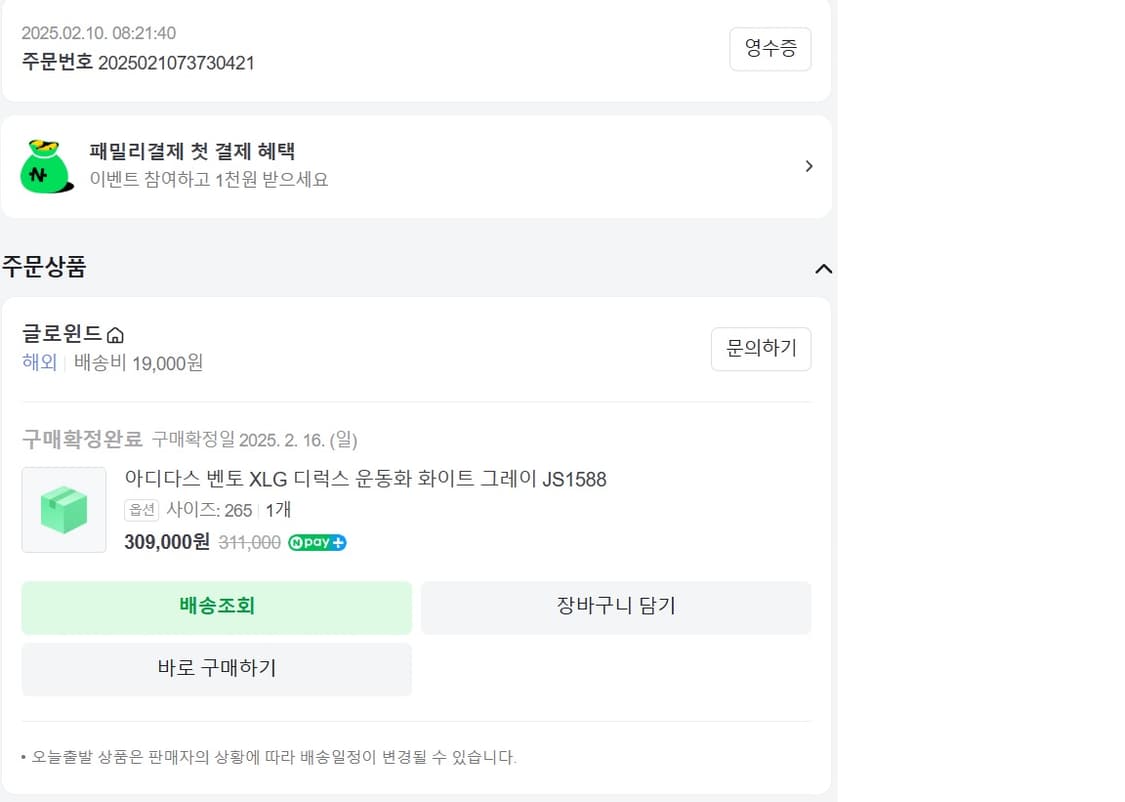1125x802 pixels.
Task: Click the 오늘출발 상품 delivery notice text
Action: click(x=273, y=757)
